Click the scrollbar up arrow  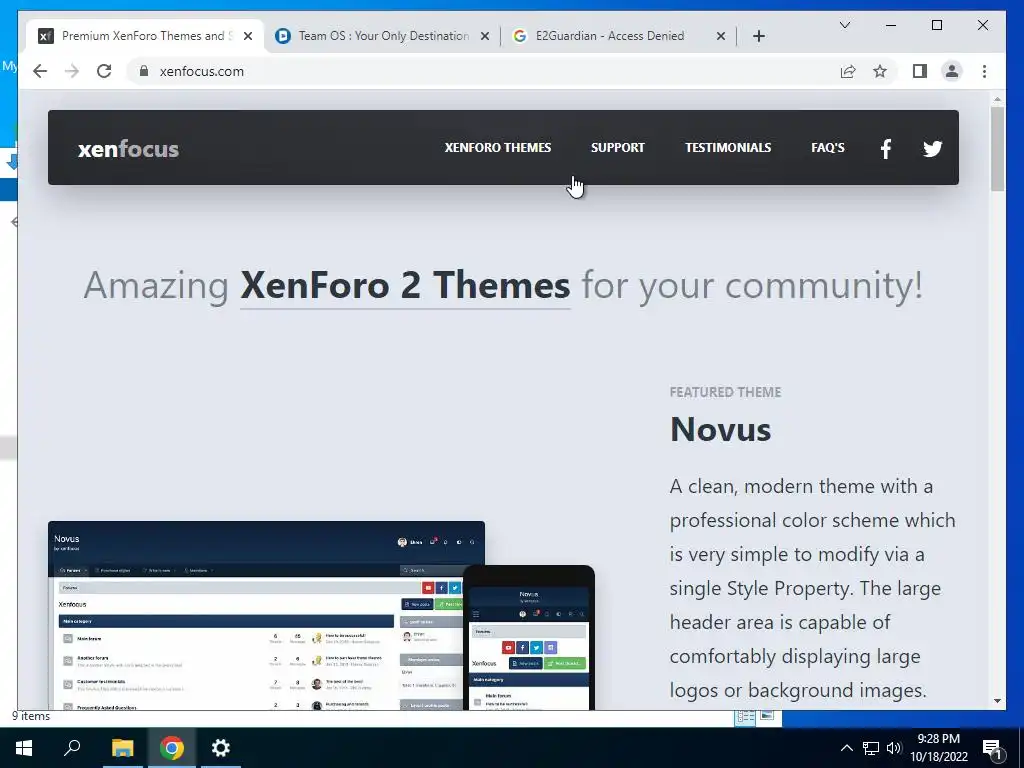pos(997,99)
